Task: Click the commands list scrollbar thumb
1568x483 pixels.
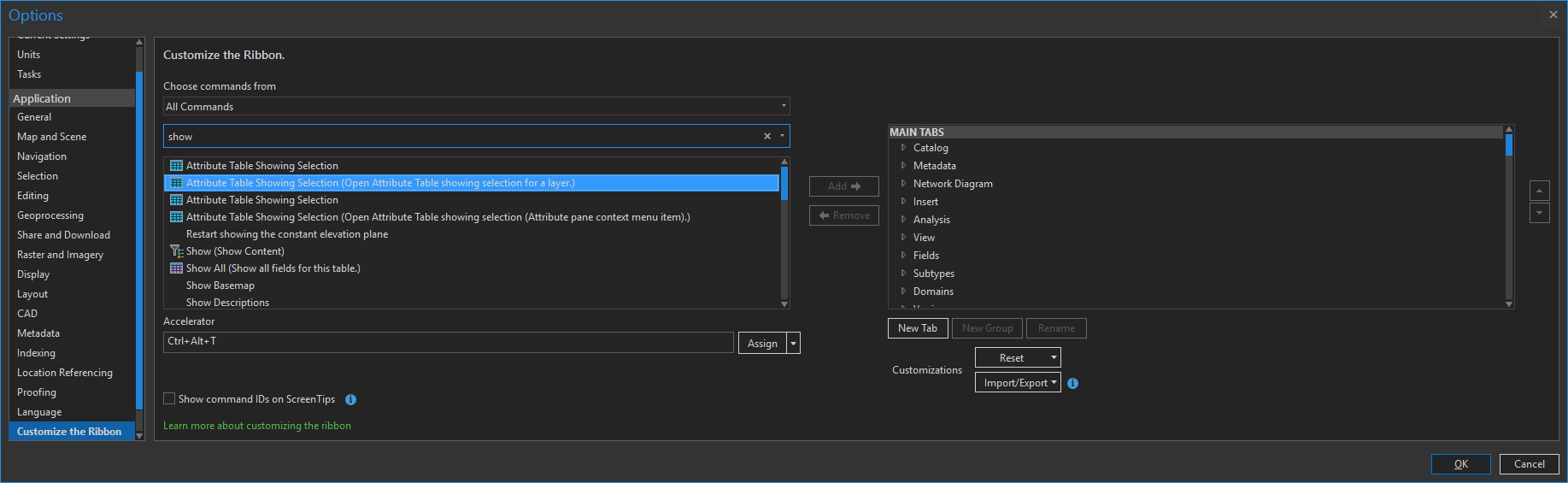Action: 784,183
